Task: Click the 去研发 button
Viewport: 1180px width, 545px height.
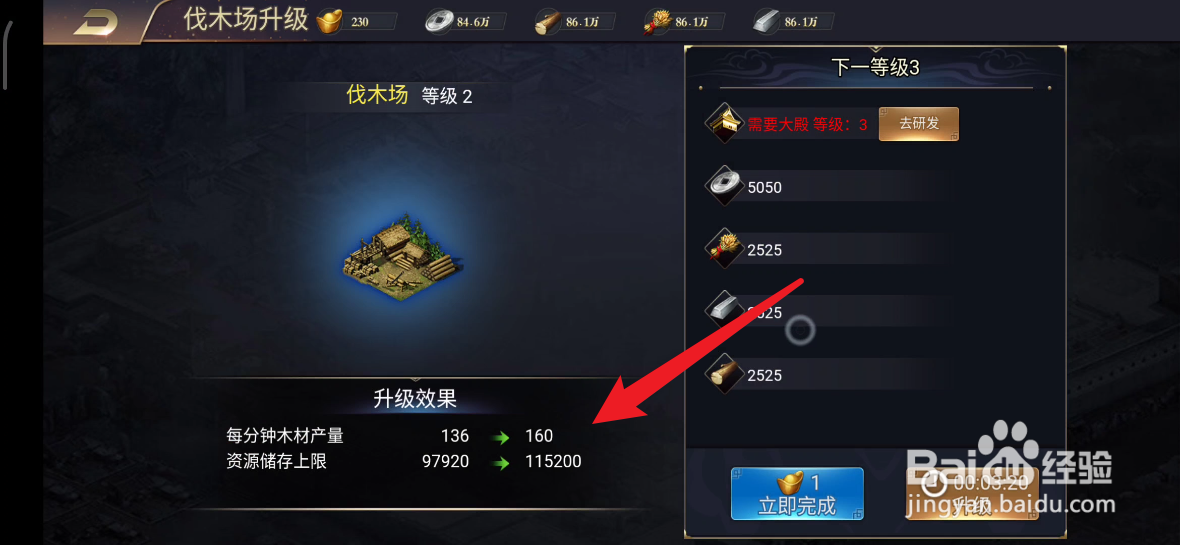Action: point(919,124)
